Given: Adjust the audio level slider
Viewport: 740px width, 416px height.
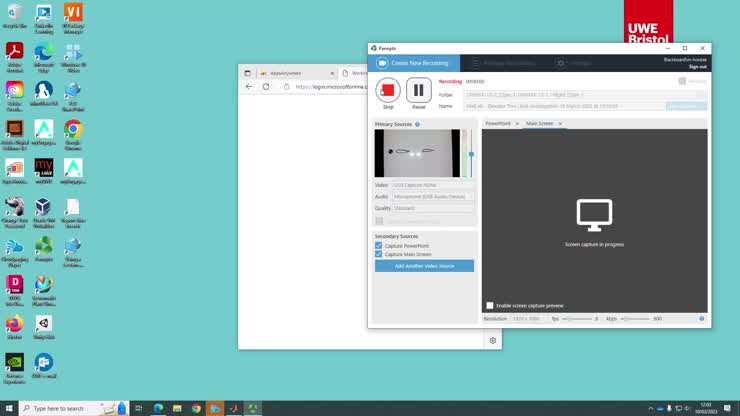Looking at the screenshot, I should click(x=471, y=154).
